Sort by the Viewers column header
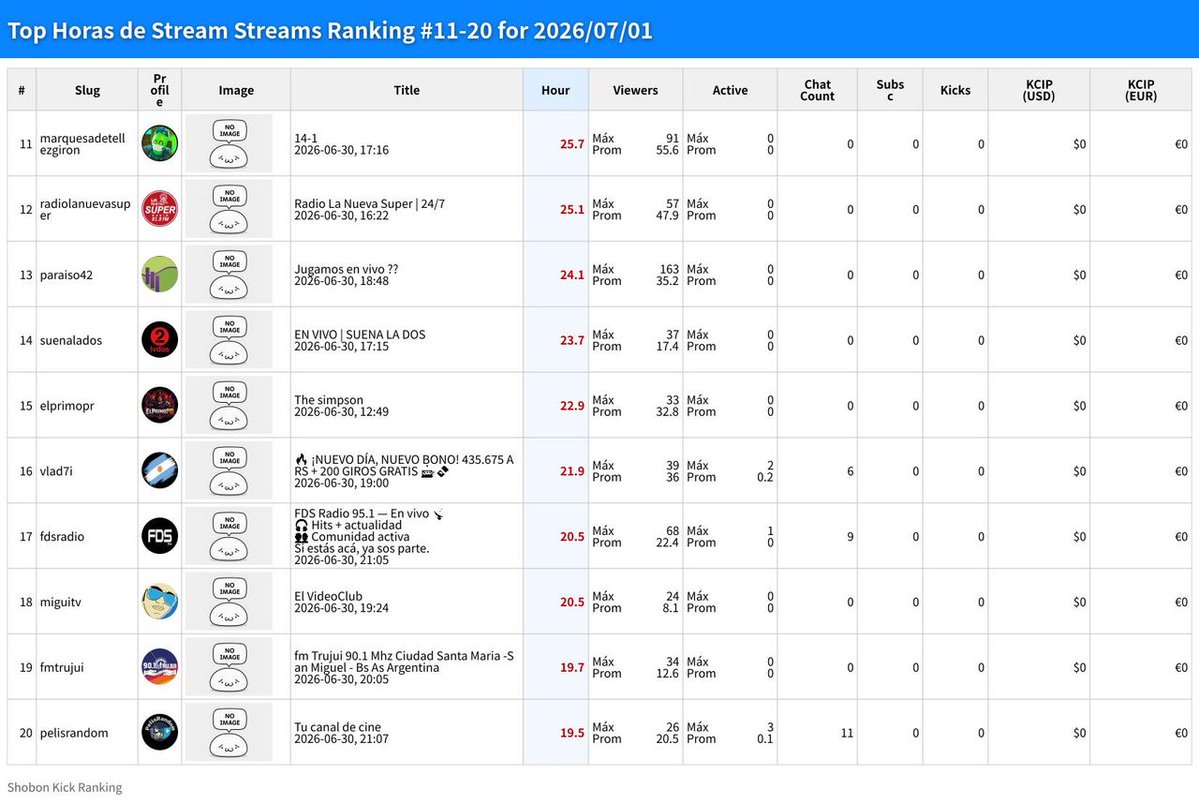 tap(635, 90)
